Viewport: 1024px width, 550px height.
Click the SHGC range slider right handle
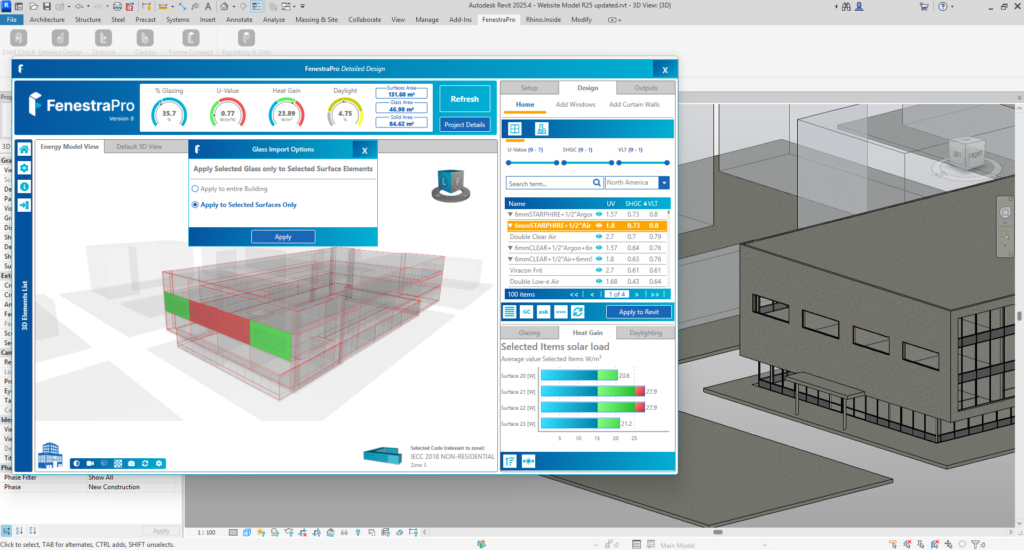coord(611,163)
